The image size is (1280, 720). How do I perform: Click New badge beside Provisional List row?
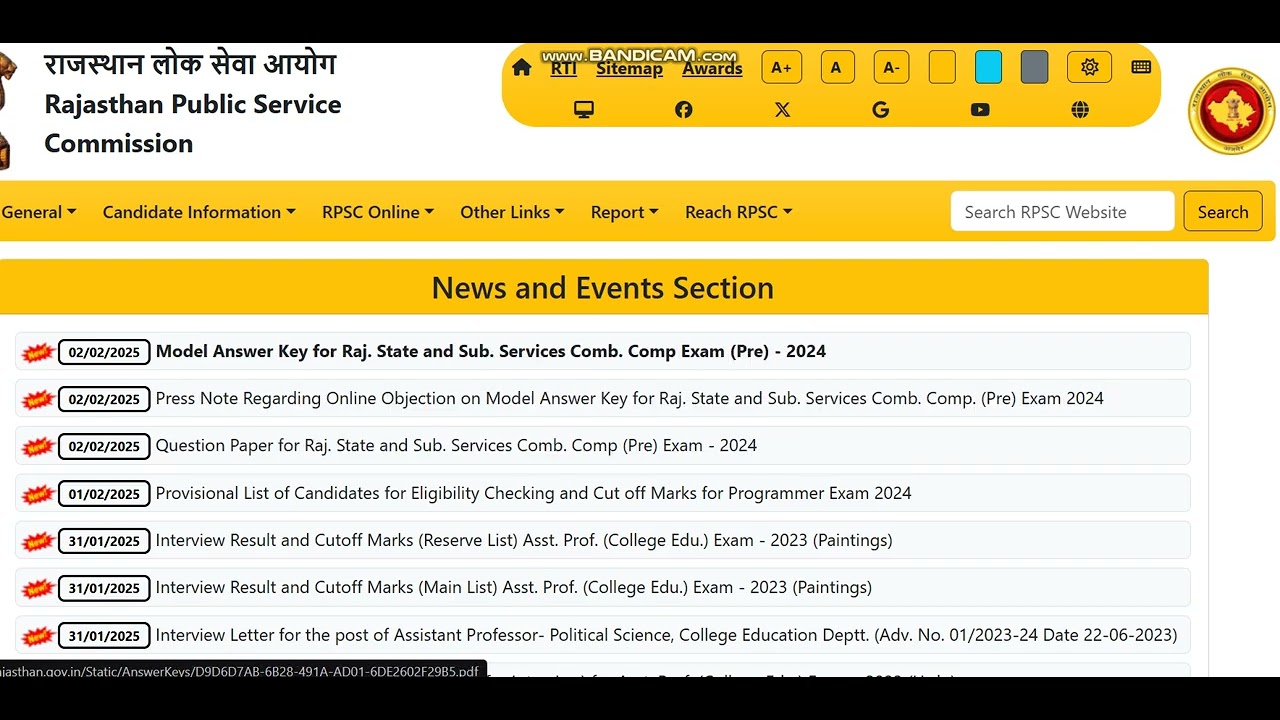coord(38,494)
